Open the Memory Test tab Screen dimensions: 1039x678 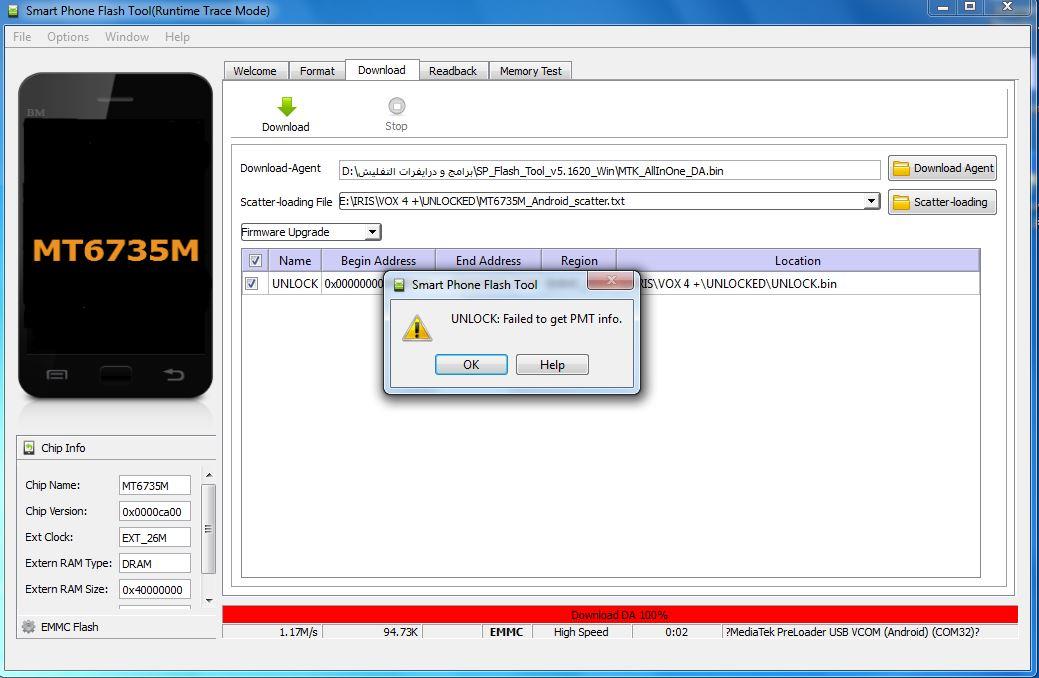(x=530, y=71)
